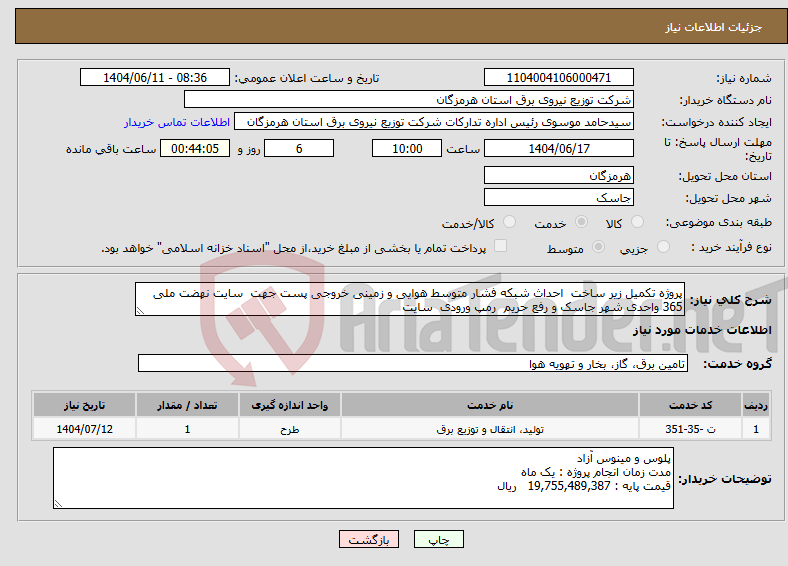Click the buyer notes text area
Viewport: 788px width, 566px height.
point(363,478)
